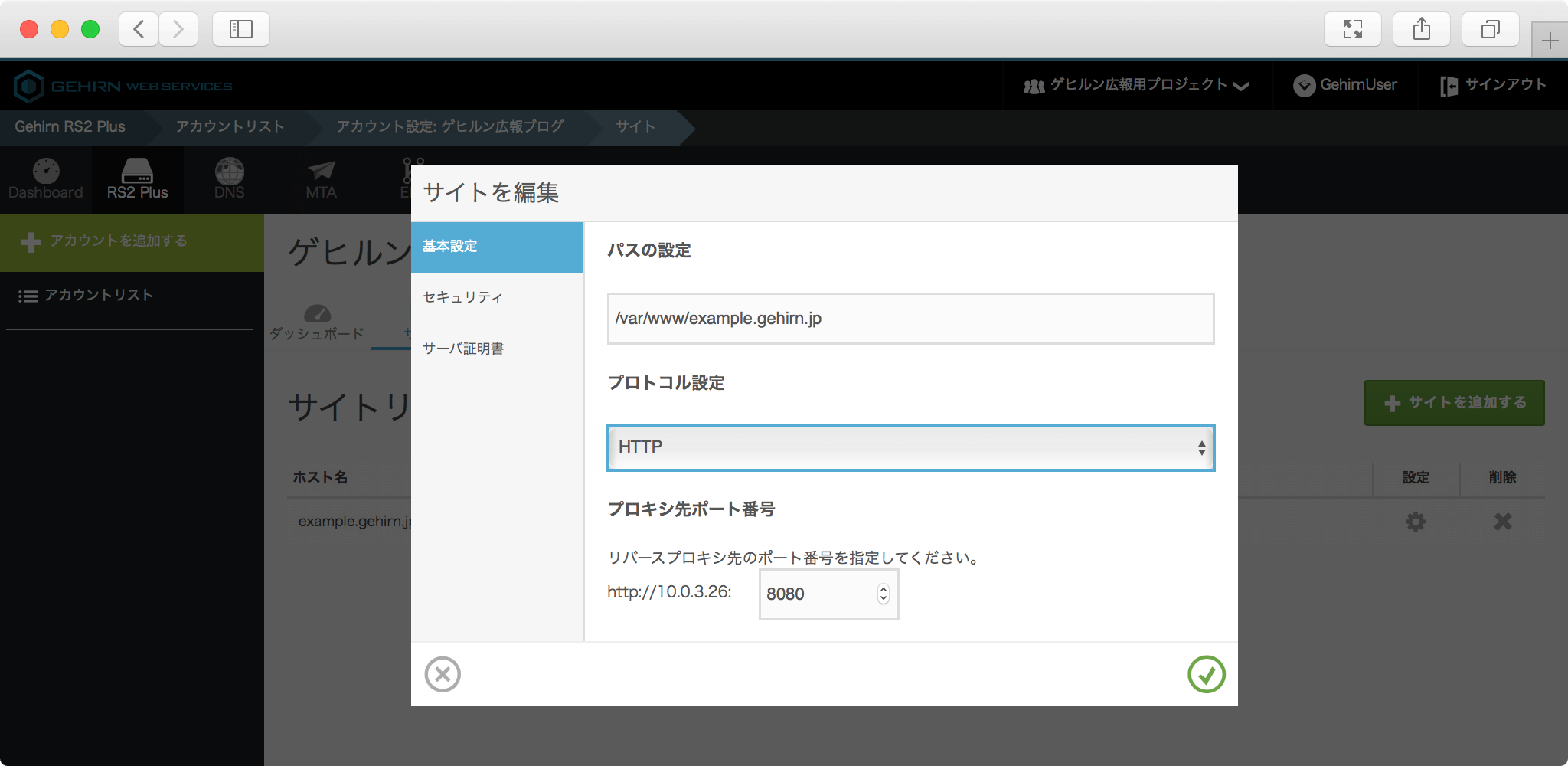Screen dimensions: 1568x766
Task: Click the Safari share icon
Action: tap(1421, 29)
